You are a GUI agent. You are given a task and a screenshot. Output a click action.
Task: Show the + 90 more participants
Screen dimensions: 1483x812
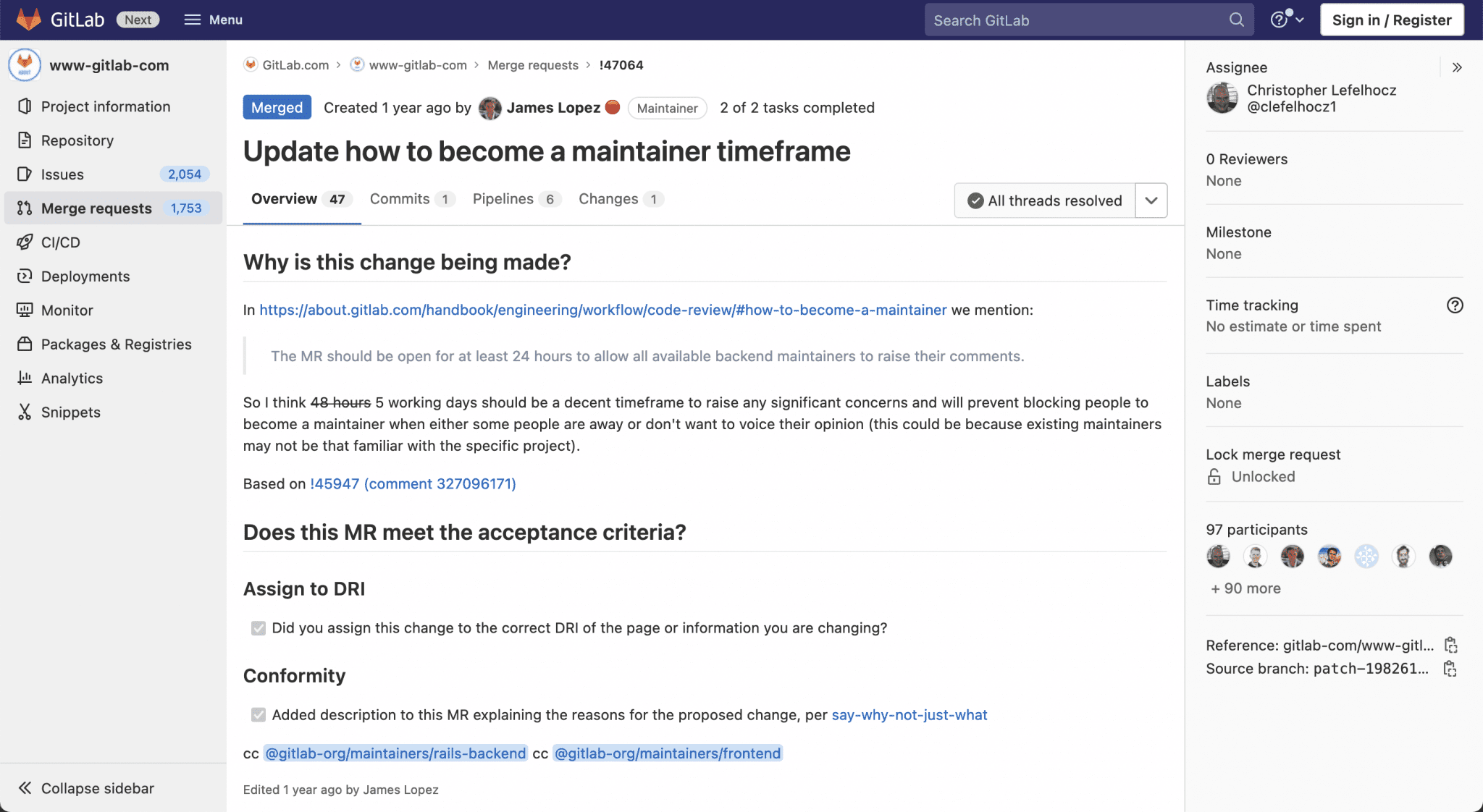[x=1245, y=588]
